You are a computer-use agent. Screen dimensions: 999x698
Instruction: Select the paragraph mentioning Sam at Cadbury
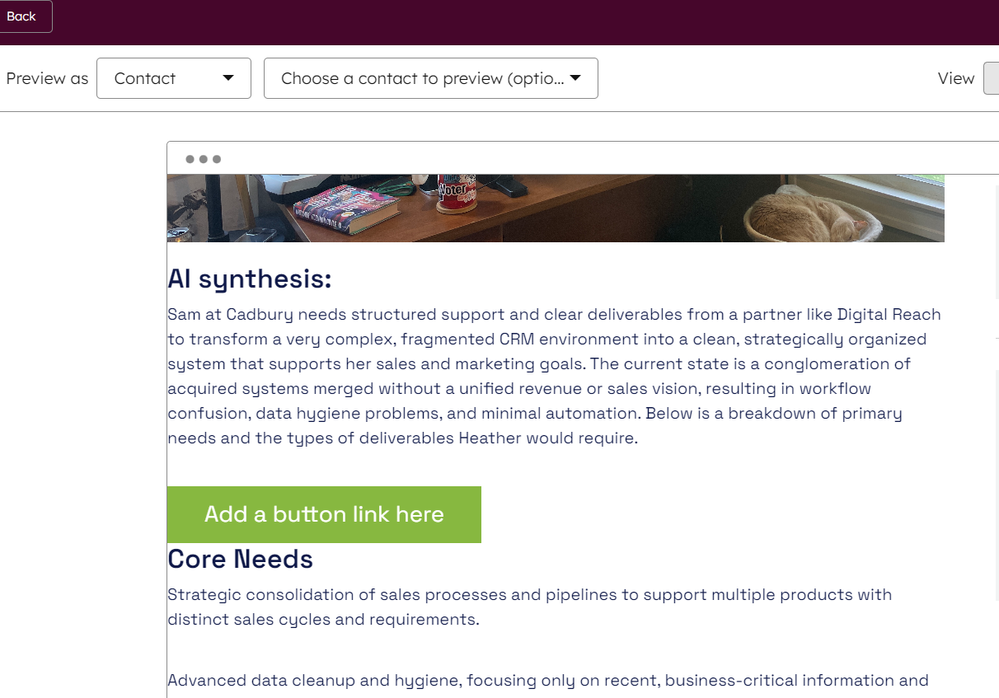pyautogui.click(x=554, y=375)
